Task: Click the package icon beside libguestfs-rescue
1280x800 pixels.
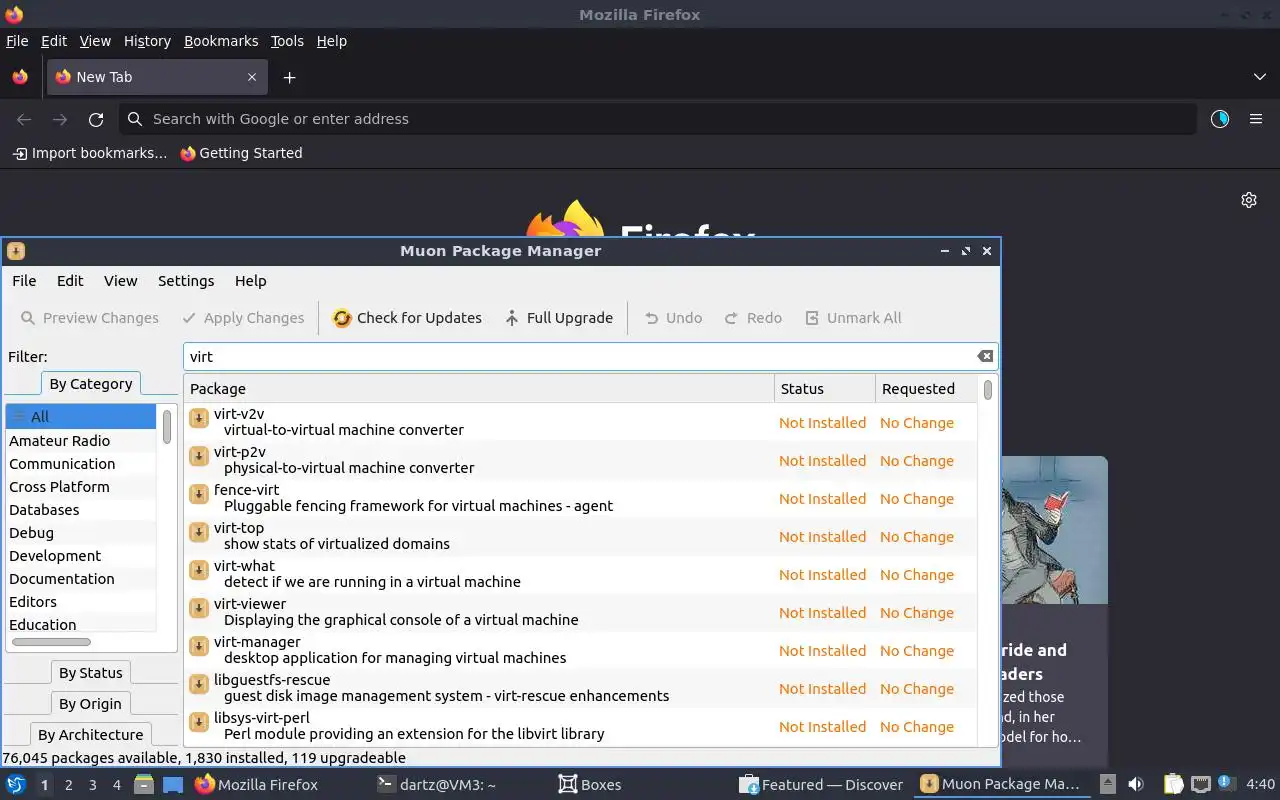Action: point(199,684)
